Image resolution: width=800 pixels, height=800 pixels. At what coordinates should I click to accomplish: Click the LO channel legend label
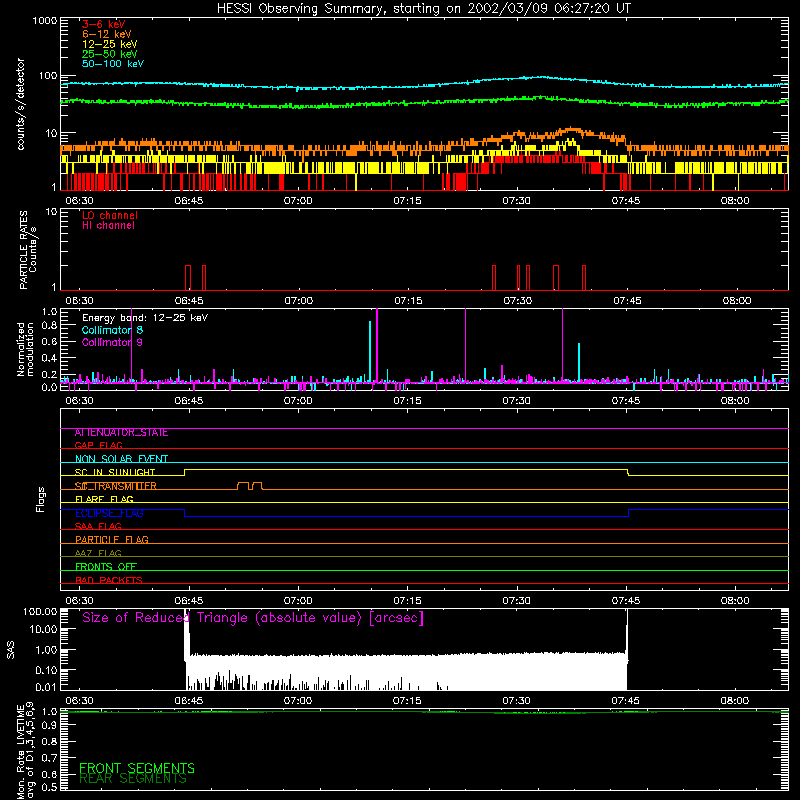click(x=110, y=215)
